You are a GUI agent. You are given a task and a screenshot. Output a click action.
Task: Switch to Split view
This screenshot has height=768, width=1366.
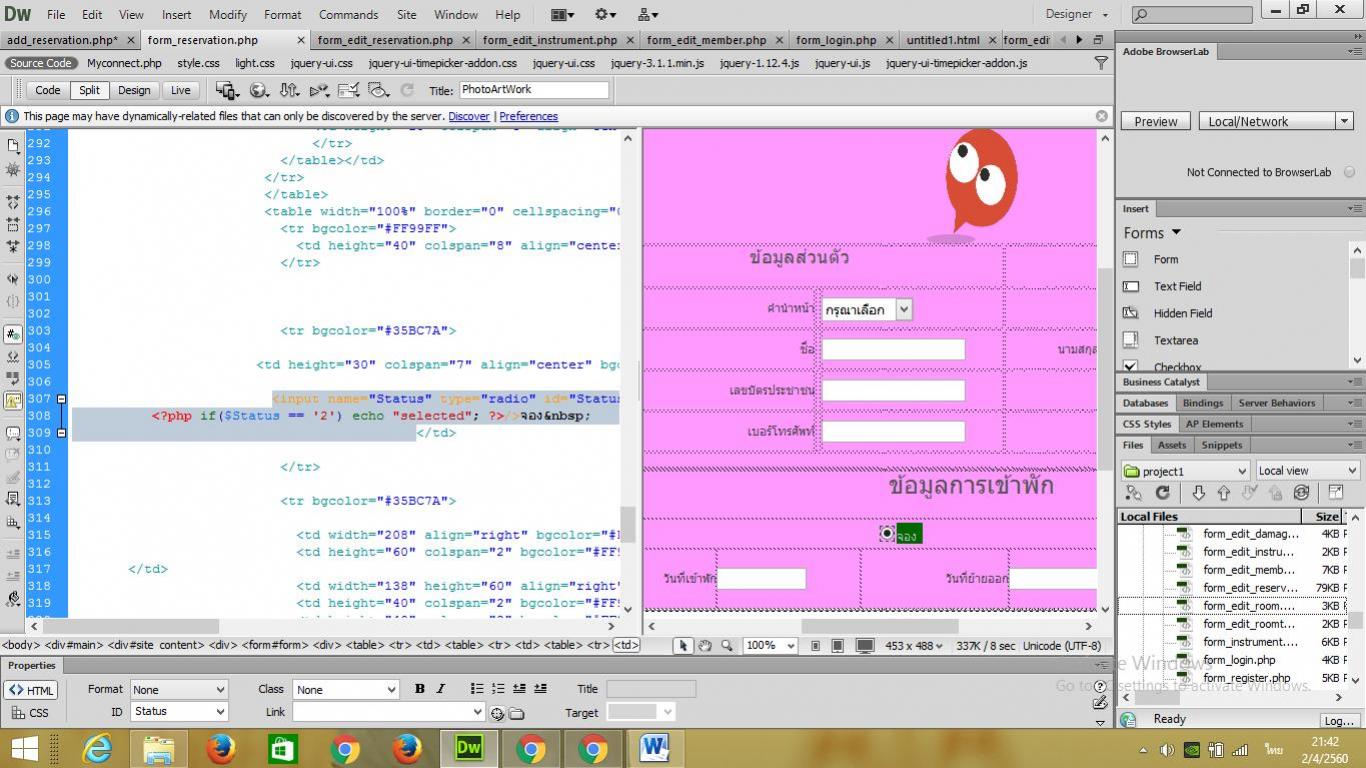(89, 90)
